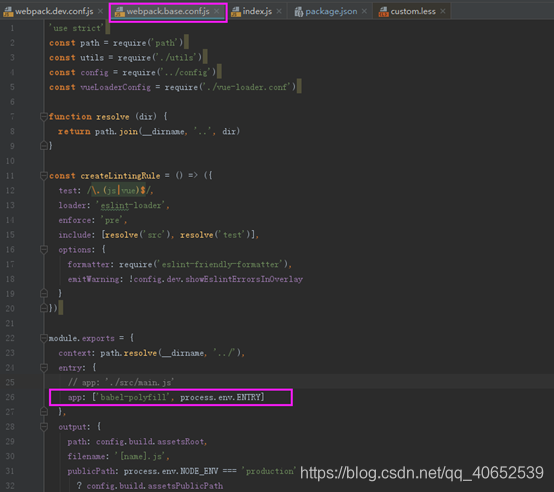Click process.env.NODE_ENV on line 31
The height and width of the screenshot is (492, 554).
171,471
